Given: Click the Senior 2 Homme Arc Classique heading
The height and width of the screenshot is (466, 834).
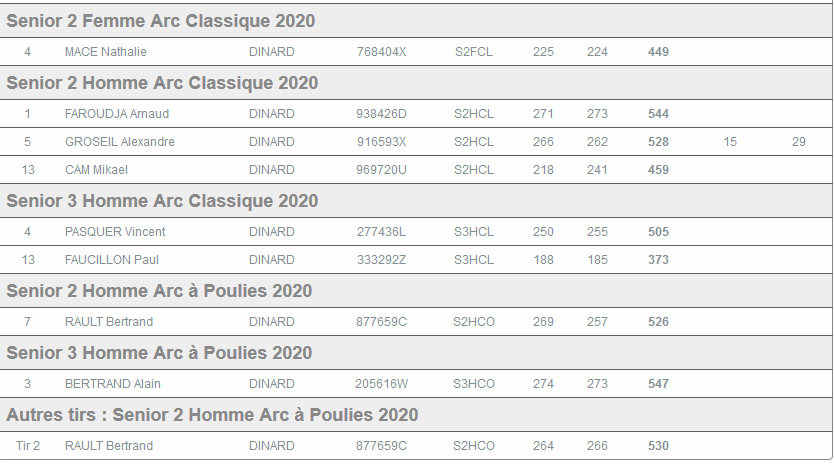Looking at the screenshot, I should 162,83.
